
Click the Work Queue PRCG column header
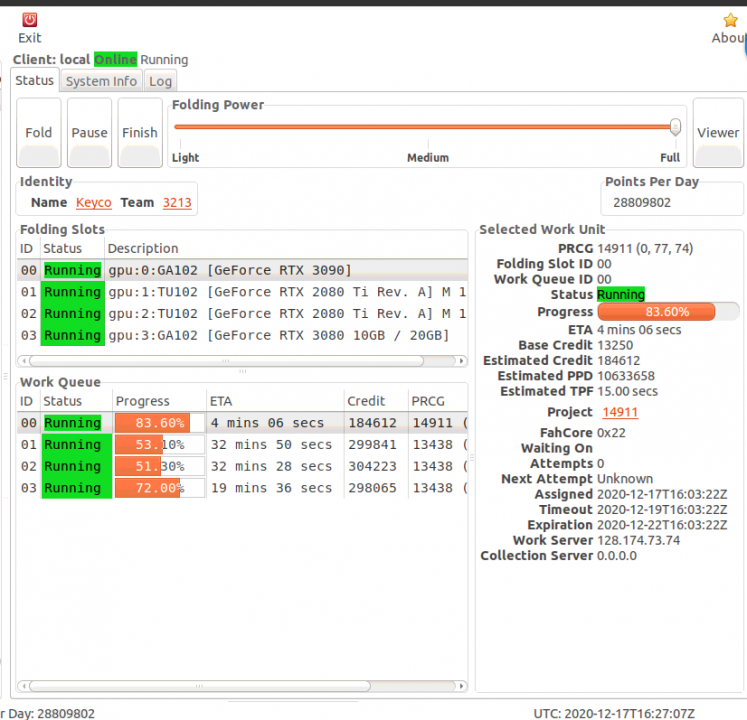438,401
